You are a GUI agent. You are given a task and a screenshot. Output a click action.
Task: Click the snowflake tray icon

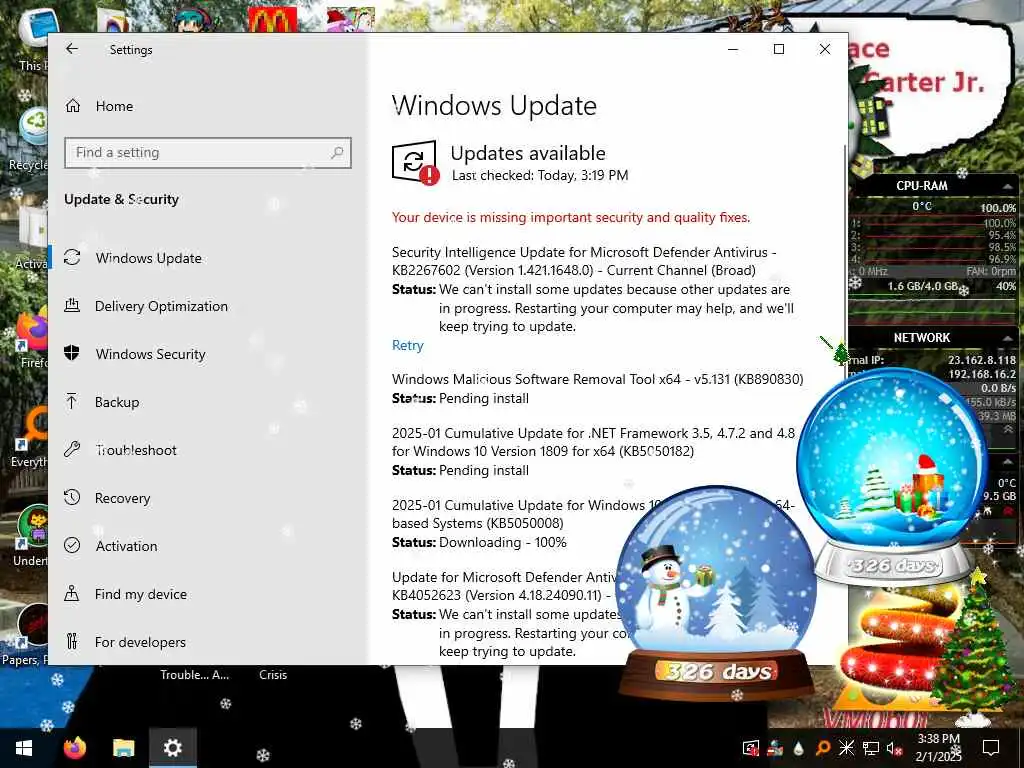click(x=846, y=748)
